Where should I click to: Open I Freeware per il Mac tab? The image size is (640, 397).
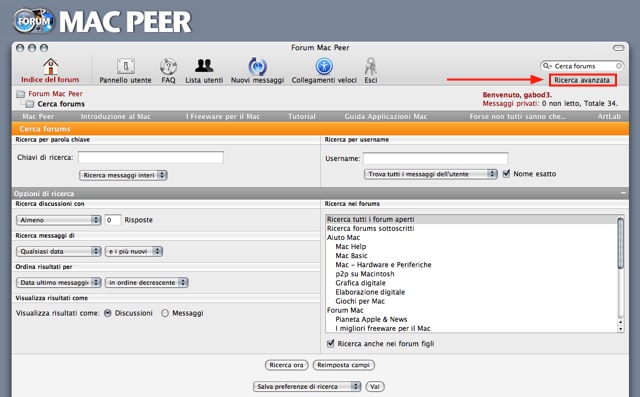(223, 116)
